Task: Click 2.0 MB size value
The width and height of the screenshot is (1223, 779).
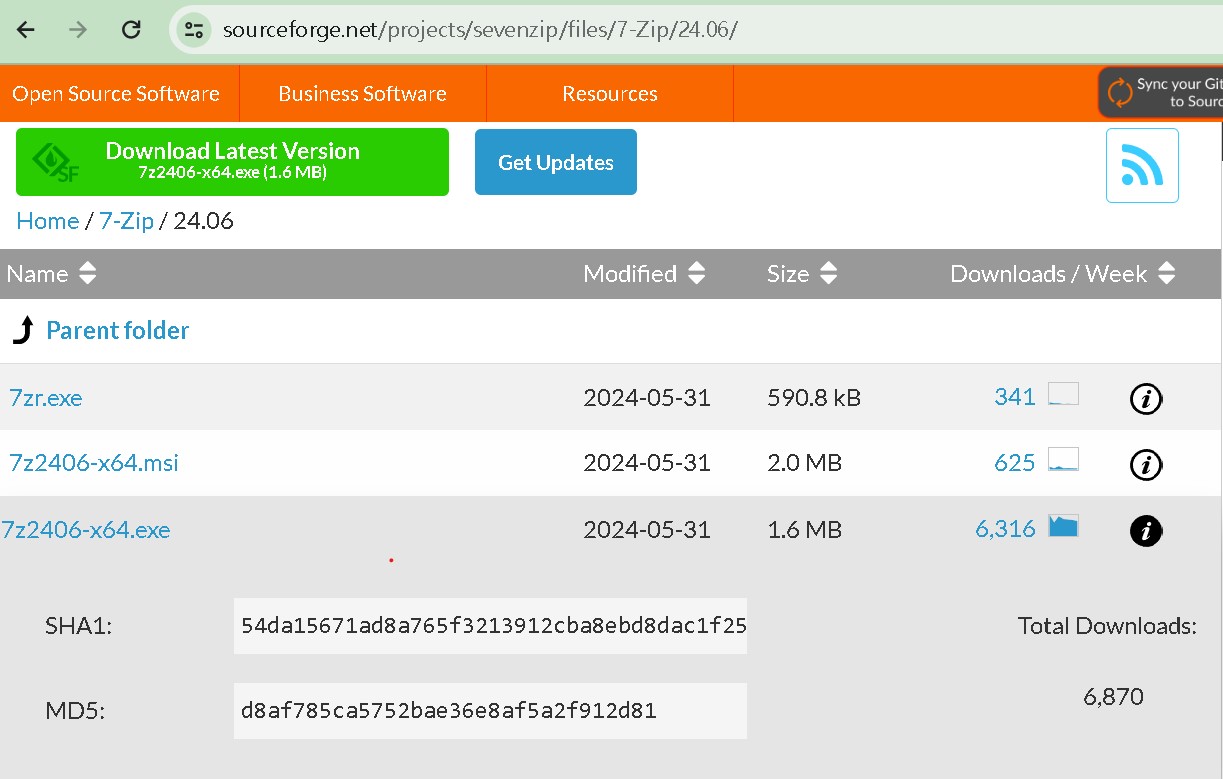Action: coord(805,463)
